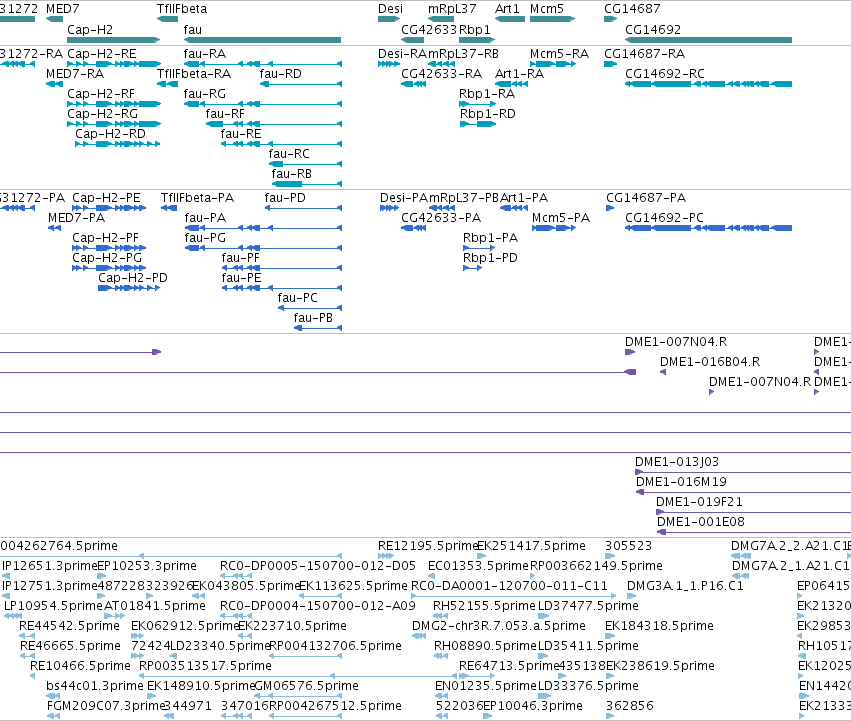Image resolution: width=851 pixels, height=721 pixels.
Task: Click the CG14687 gene label
Action: pyautogui.click(x=632, y=9)
